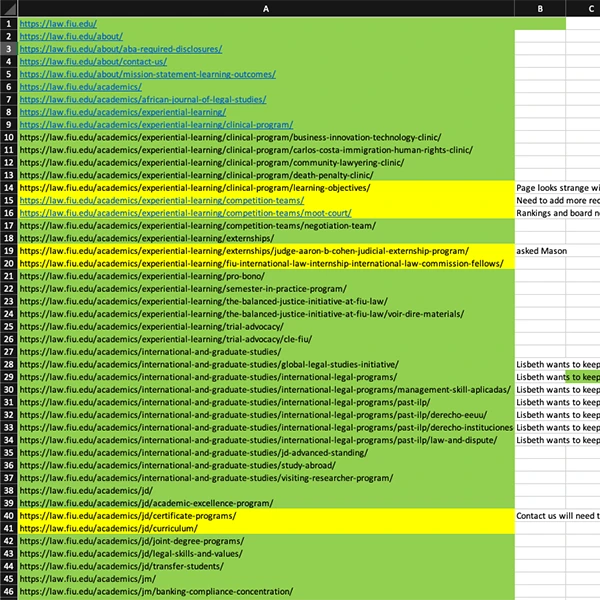Image resolution: width=600 pixels, height=600 pixels.
Task: Select the trial-advocacy/cle-fiu cell
Action: coord(266,339)
